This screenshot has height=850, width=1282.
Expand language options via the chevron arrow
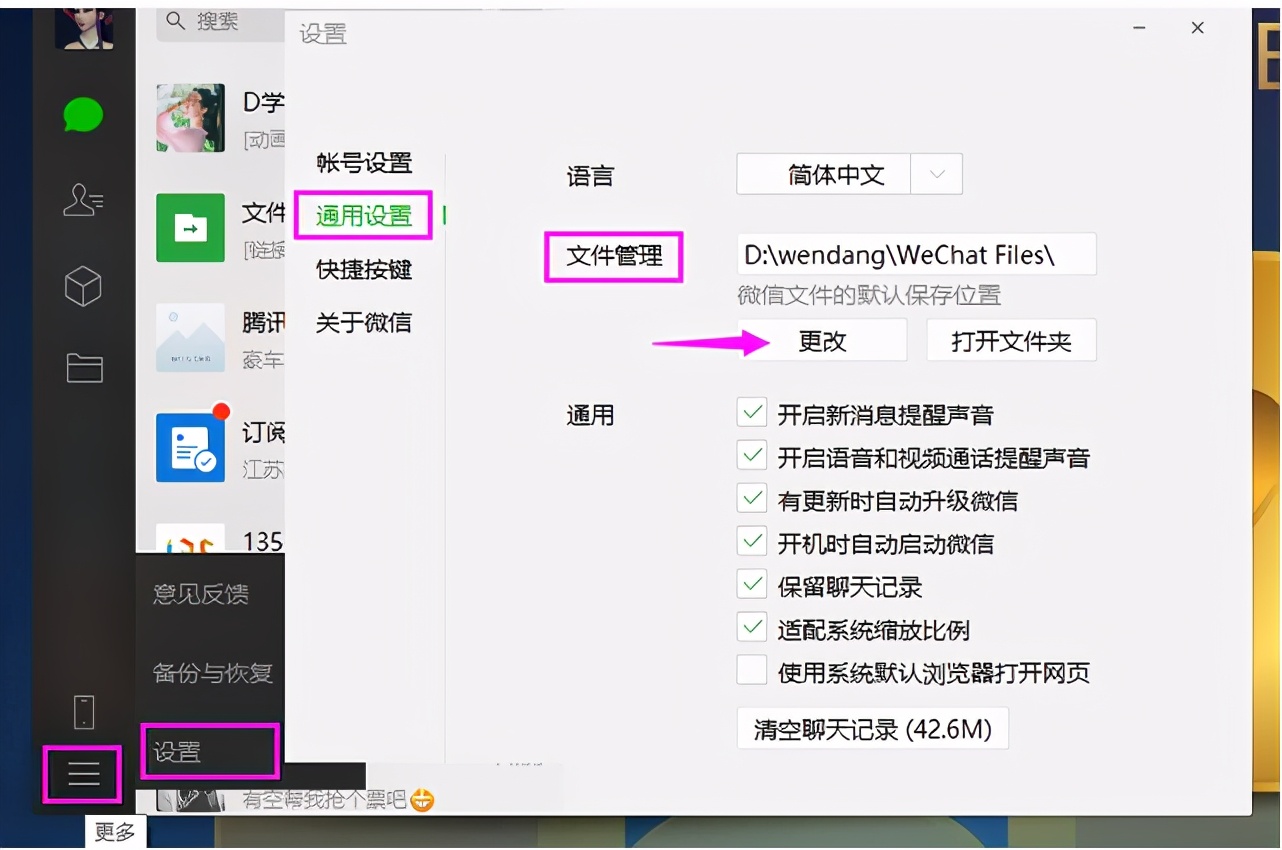pyautogui.click(x=937, y=174)
